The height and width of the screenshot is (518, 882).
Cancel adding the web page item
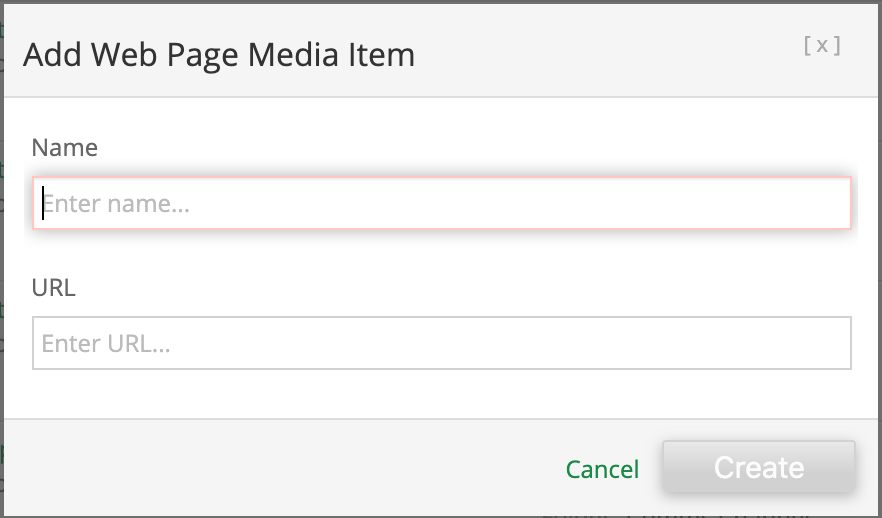[602, 469]
